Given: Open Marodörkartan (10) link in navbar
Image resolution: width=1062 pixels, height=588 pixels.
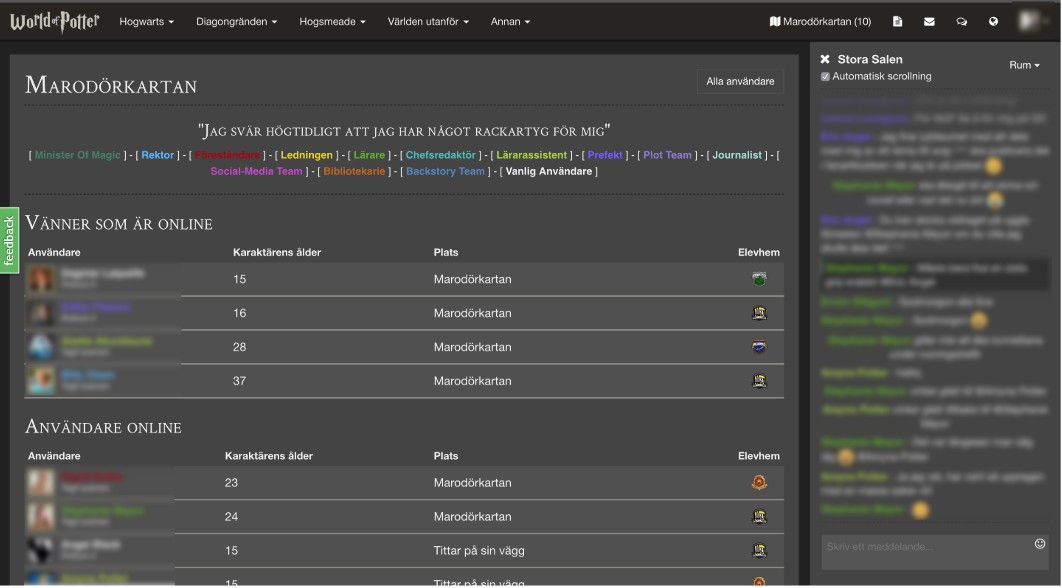Looking at the screenshot, I should [x=820, y=21].
